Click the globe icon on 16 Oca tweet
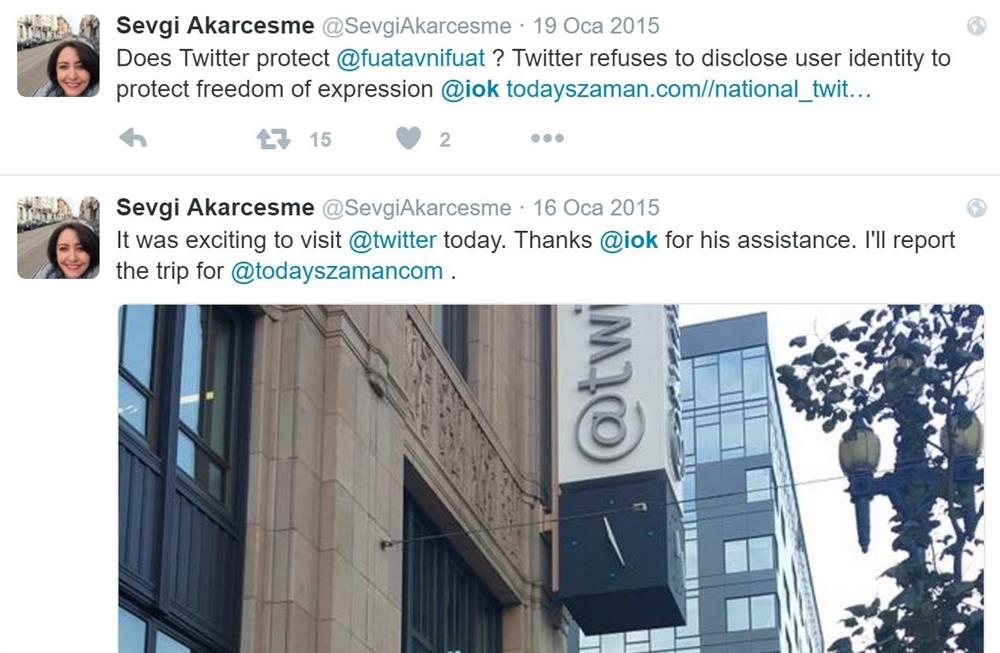This screenshot has height=653, width=1000. (976, 208)
